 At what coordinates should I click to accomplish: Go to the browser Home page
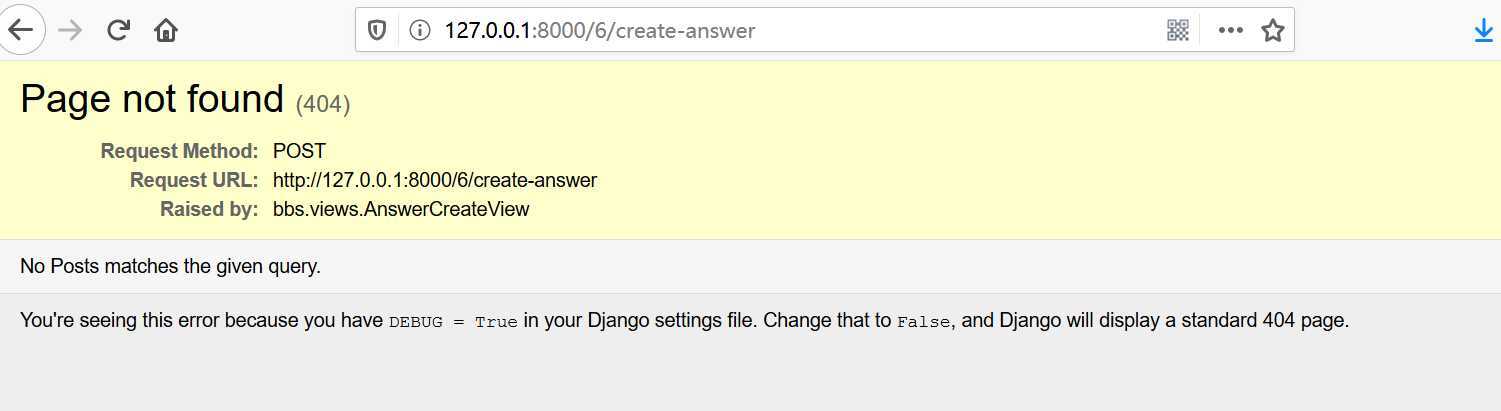(x=166, y=31)
